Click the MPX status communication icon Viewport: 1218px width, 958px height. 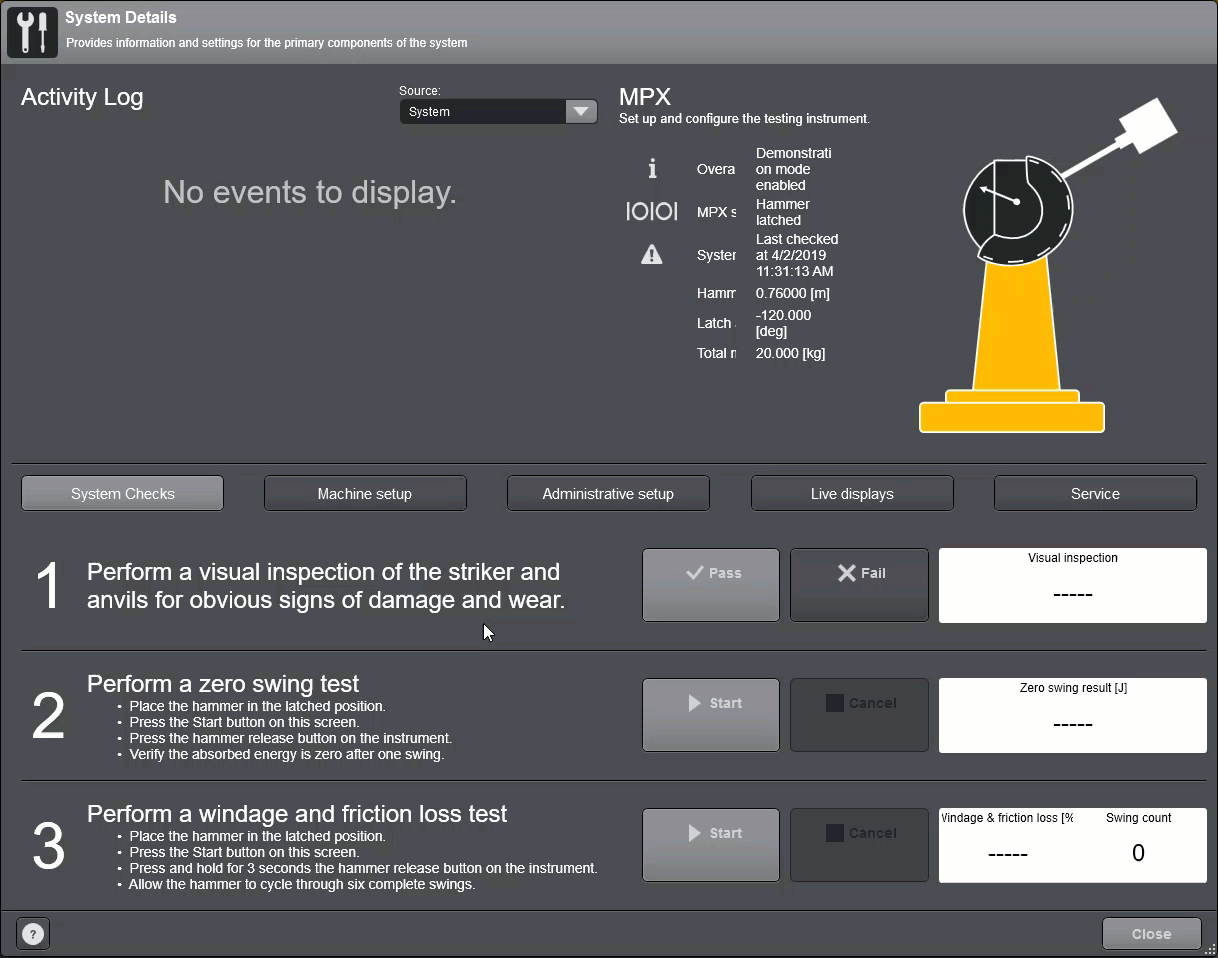652,212
